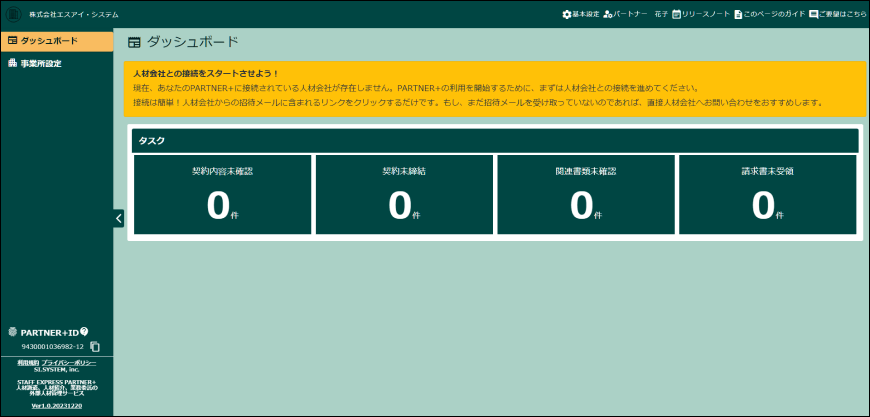Open リリースノート release notes
This screenshot has height=417, width=870.
click(x=701, y=14)
